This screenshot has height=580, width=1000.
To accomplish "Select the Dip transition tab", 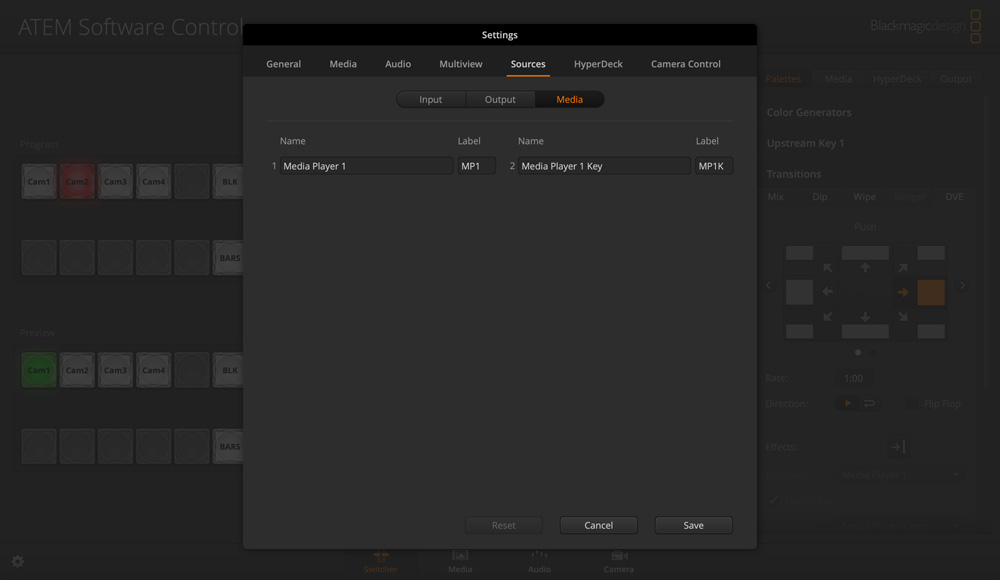I will (x=820, y=197).
